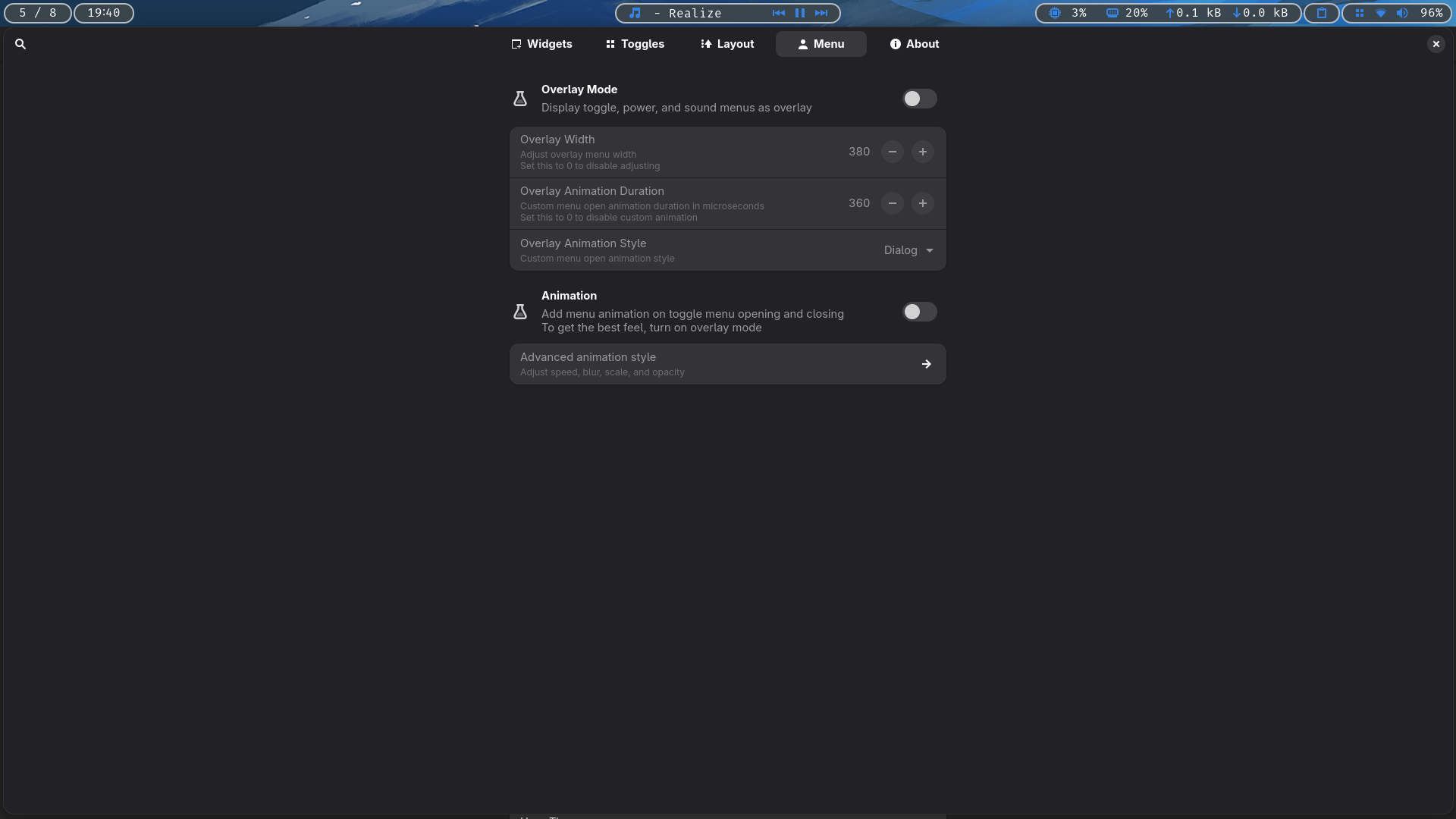Click the search magnifier icon
The width and height of the screenshot is (1456, 819).
click(20, 44)
